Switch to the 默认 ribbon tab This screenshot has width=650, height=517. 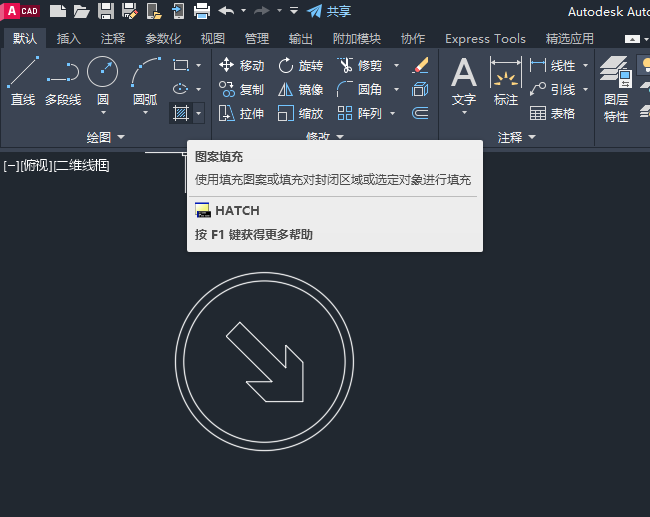click(25, 39)
